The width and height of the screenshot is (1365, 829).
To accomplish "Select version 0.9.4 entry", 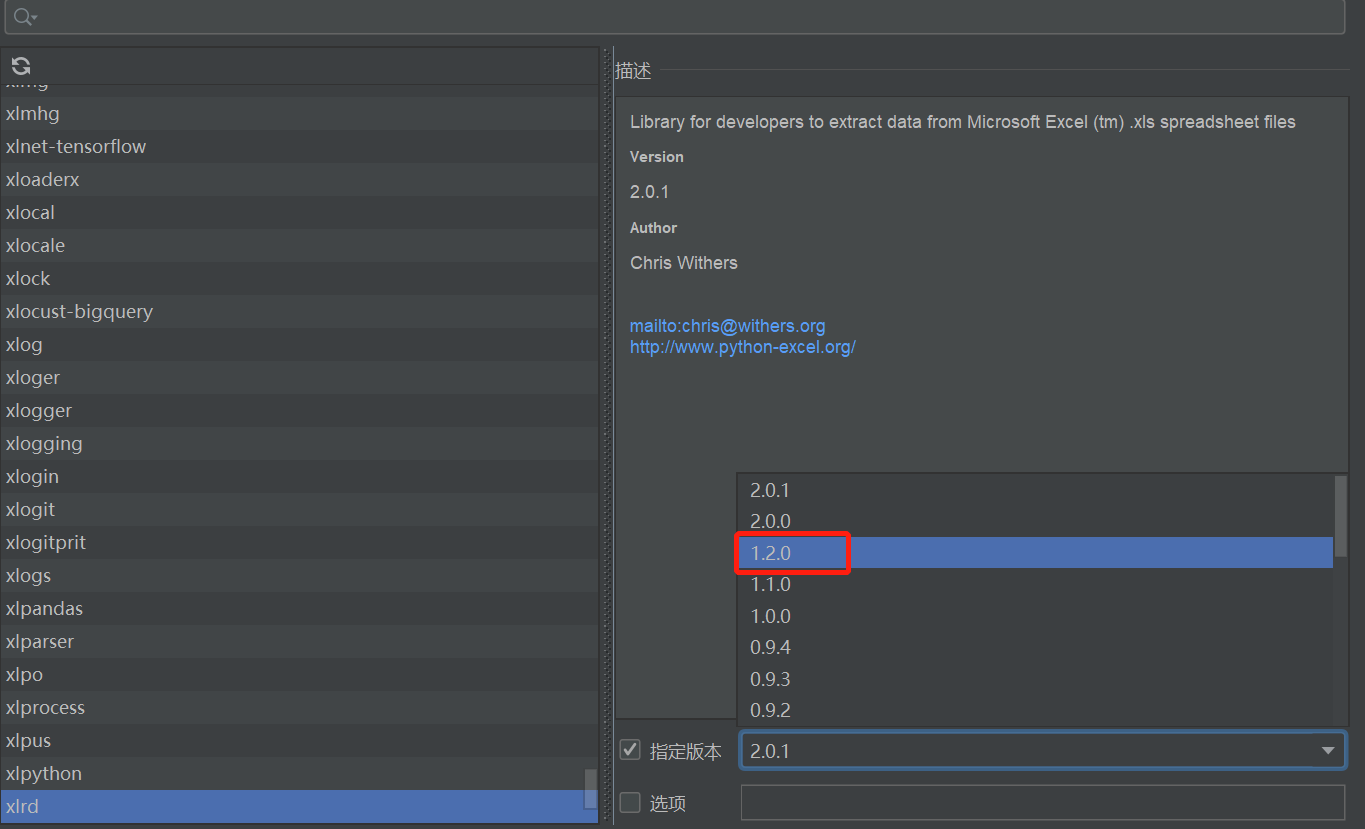I will tap(1035, 647).
